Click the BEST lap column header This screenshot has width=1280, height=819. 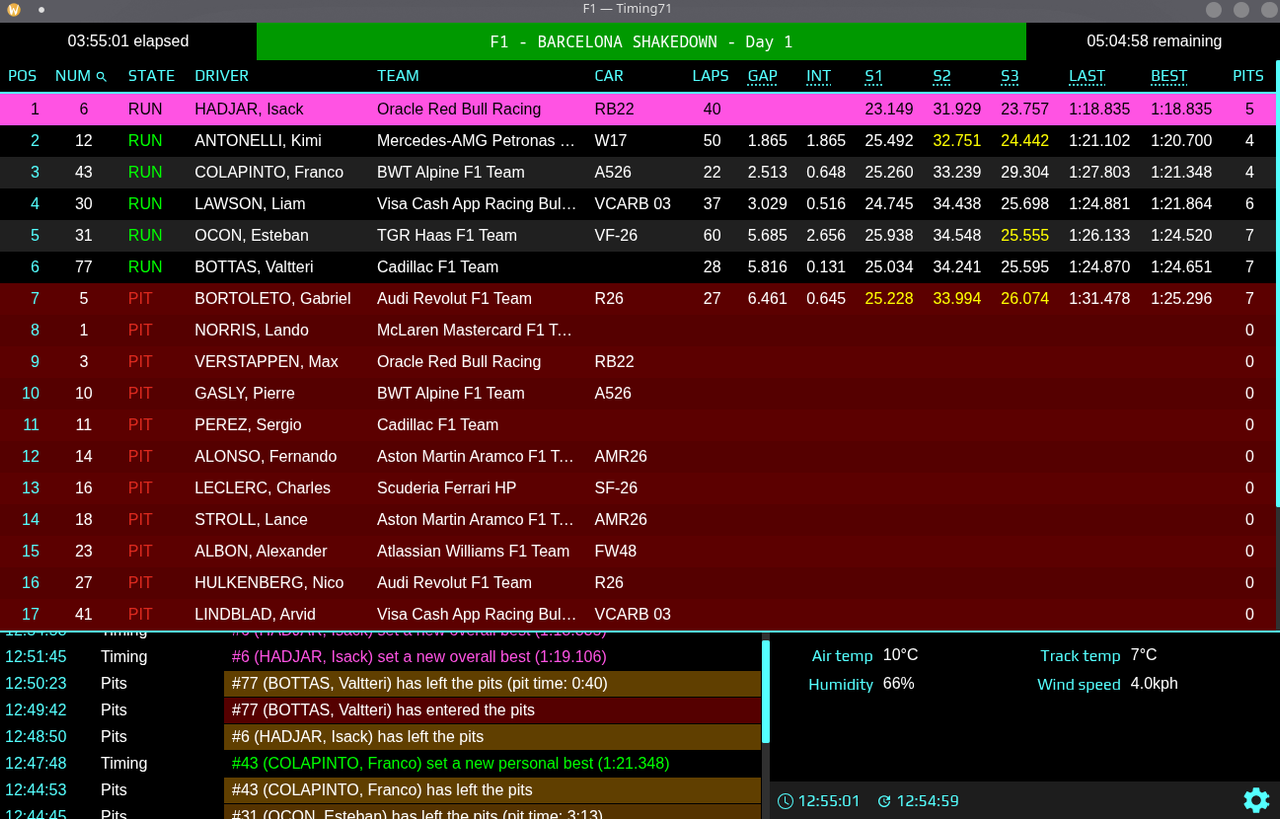[1169, 76]
